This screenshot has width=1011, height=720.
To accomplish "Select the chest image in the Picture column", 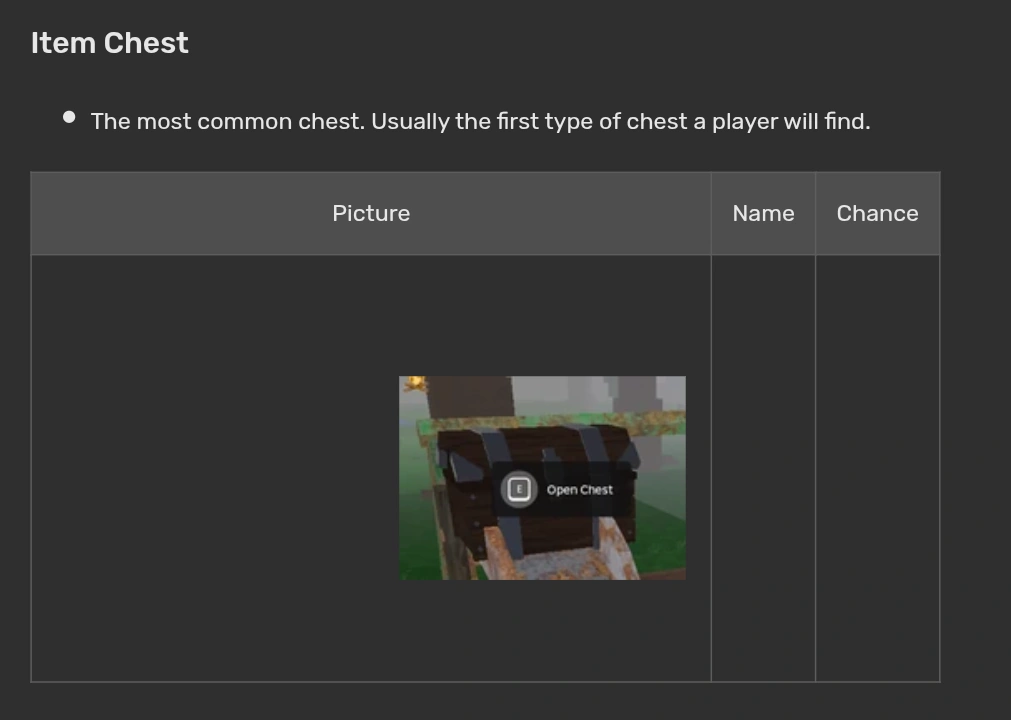I will pyautogui.click(x=542, y=478).
